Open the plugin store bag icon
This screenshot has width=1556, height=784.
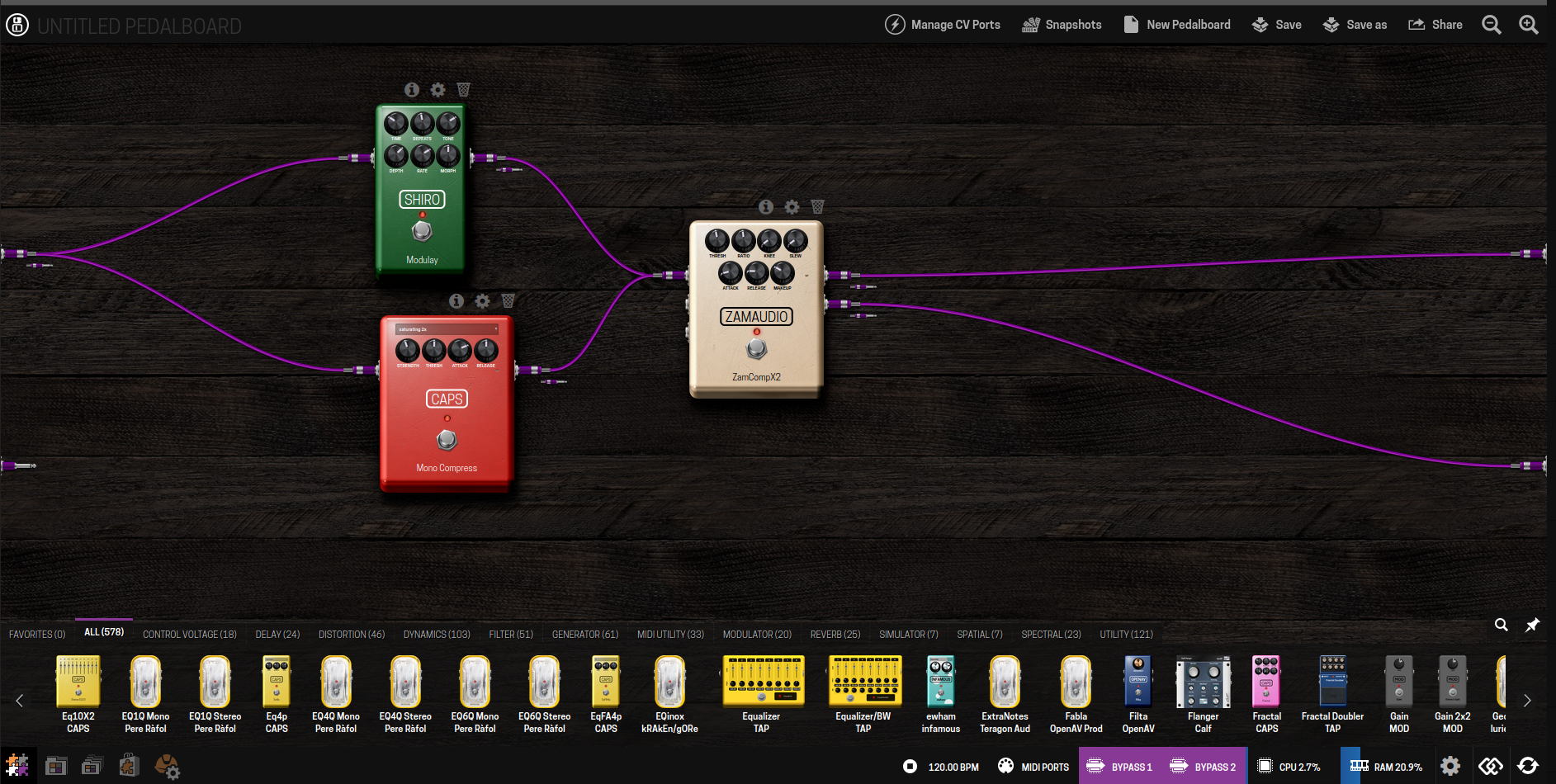(x=129, y=765)
